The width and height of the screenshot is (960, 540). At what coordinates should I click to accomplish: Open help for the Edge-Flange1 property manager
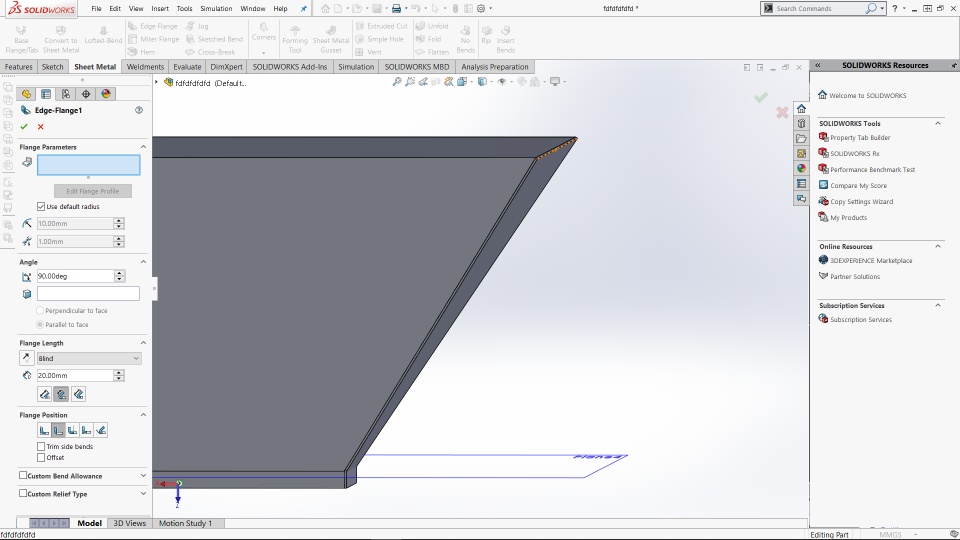(139, 110)
